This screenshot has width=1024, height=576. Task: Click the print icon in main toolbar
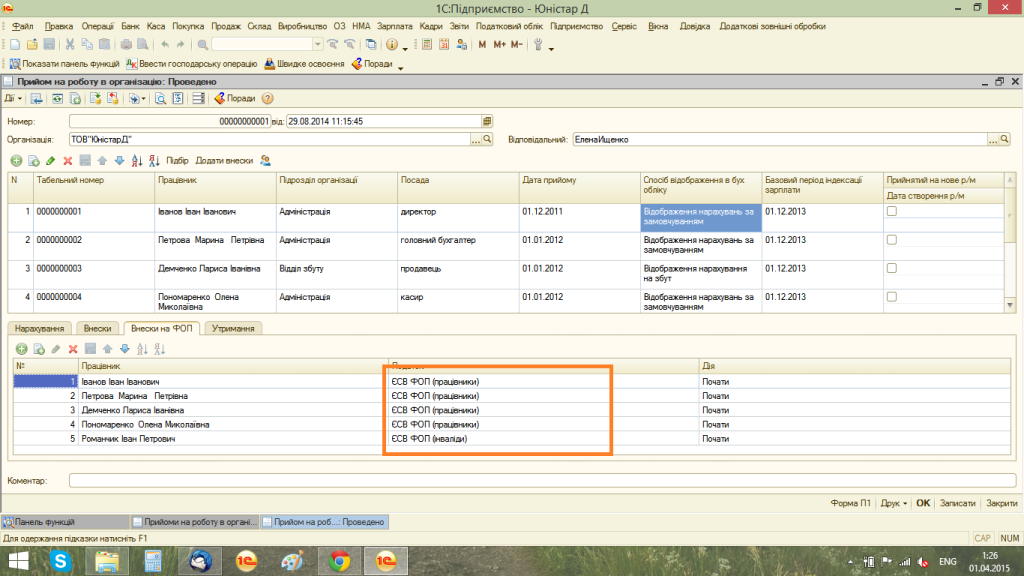[x=126, y=44]
